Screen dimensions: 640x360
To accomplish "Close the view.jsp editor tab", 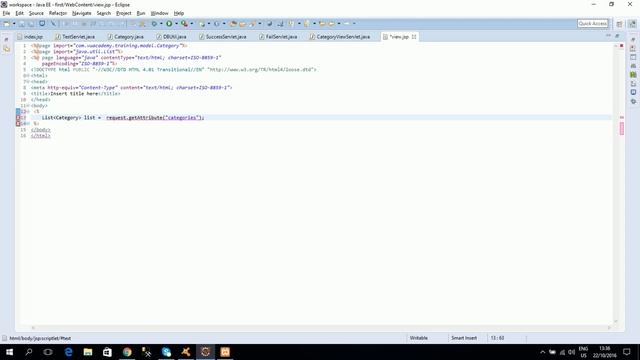I will tap(414, 37).
